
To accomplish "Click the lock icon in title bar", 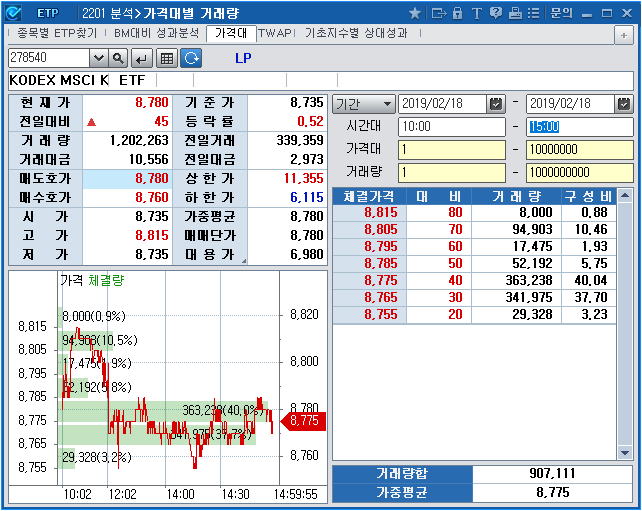I will (457, 13).
